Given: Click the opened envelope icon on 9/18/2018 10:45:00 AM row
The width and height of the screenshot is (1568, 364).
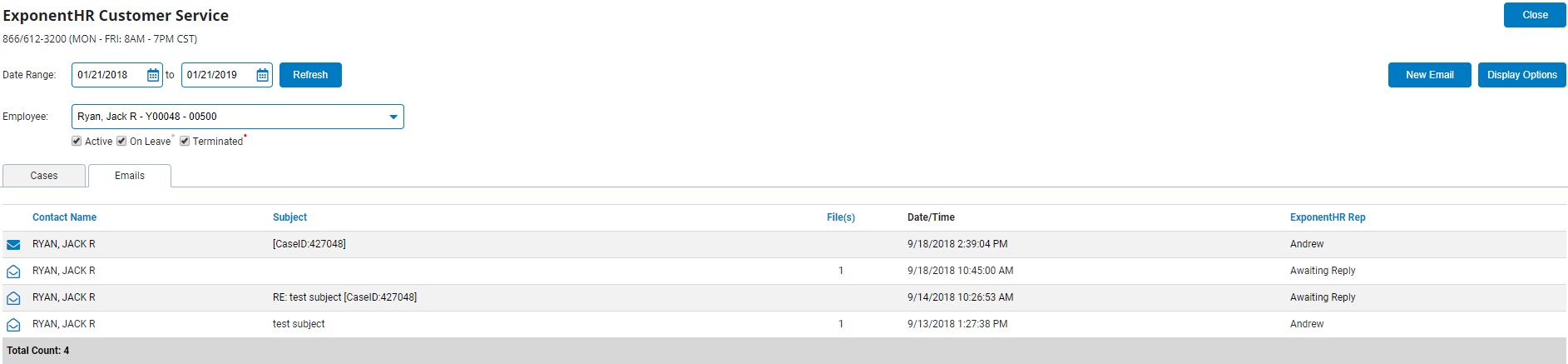Looking at the screenshot, I should pos(13,272).
